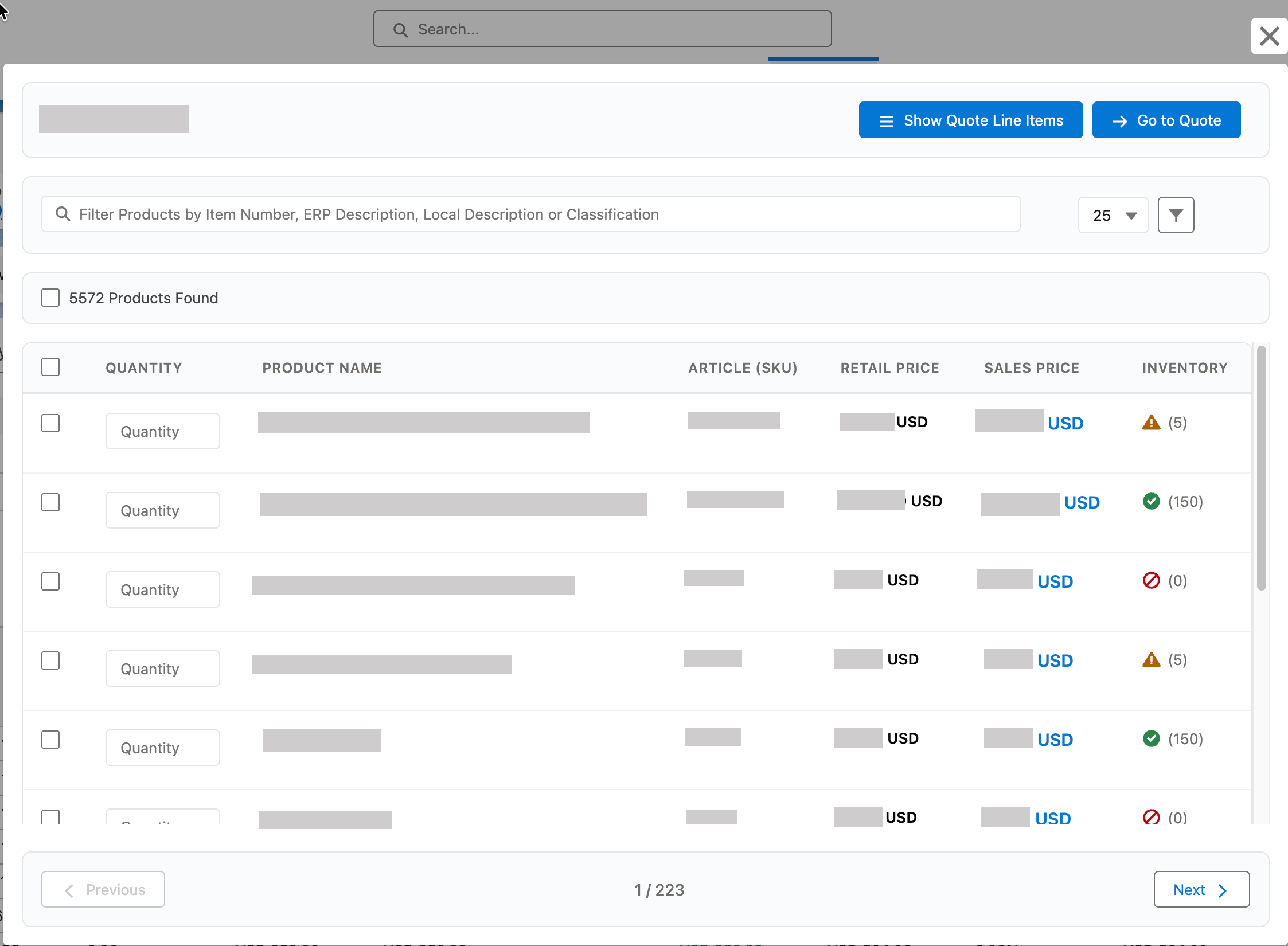The image size is (1288, 946).
Task: Click the arrow icon inside Go to Quote
Action: coord(1119,120)
